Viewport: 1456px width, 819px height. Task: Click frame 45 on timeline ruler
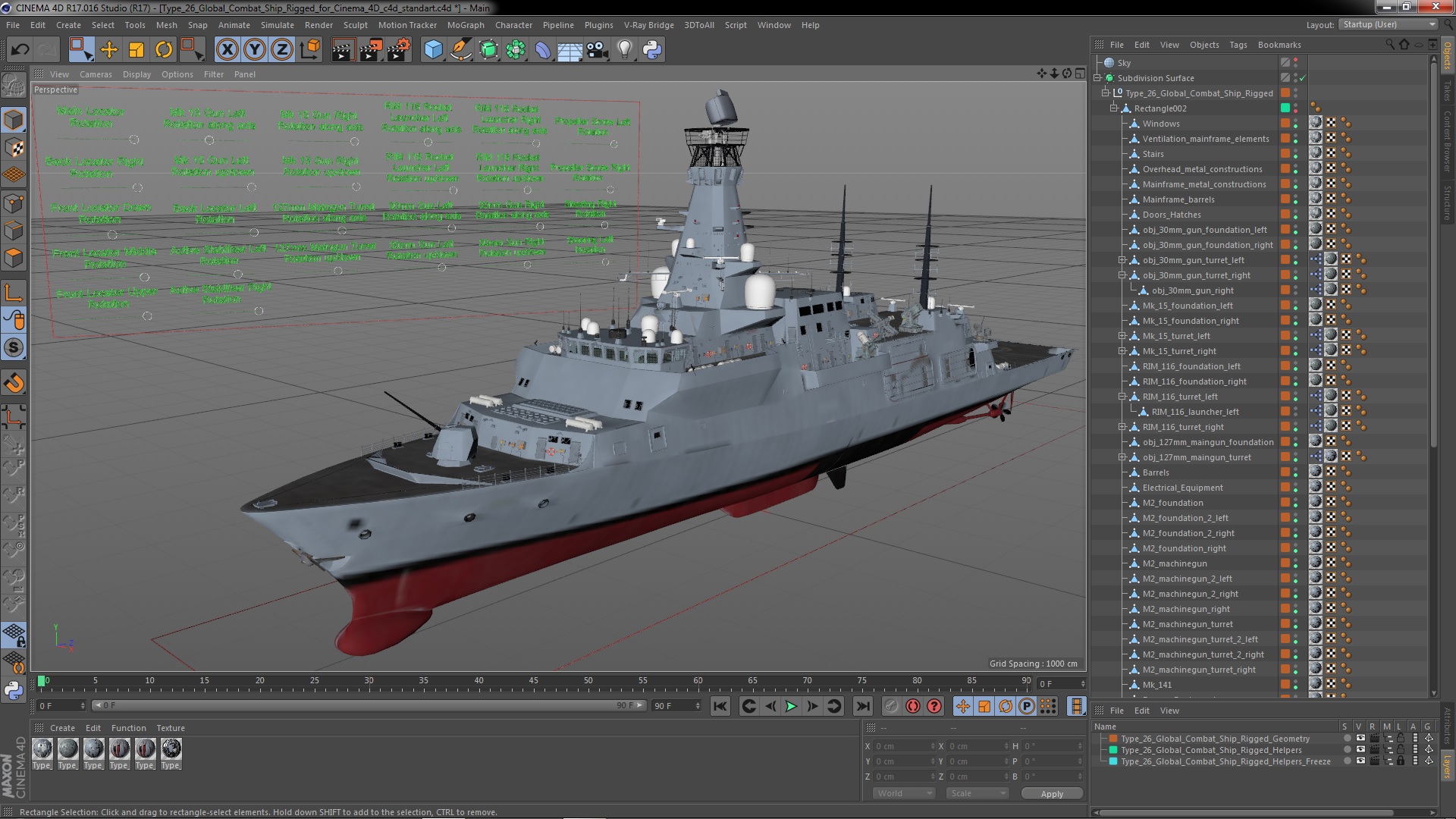point(534,681)
